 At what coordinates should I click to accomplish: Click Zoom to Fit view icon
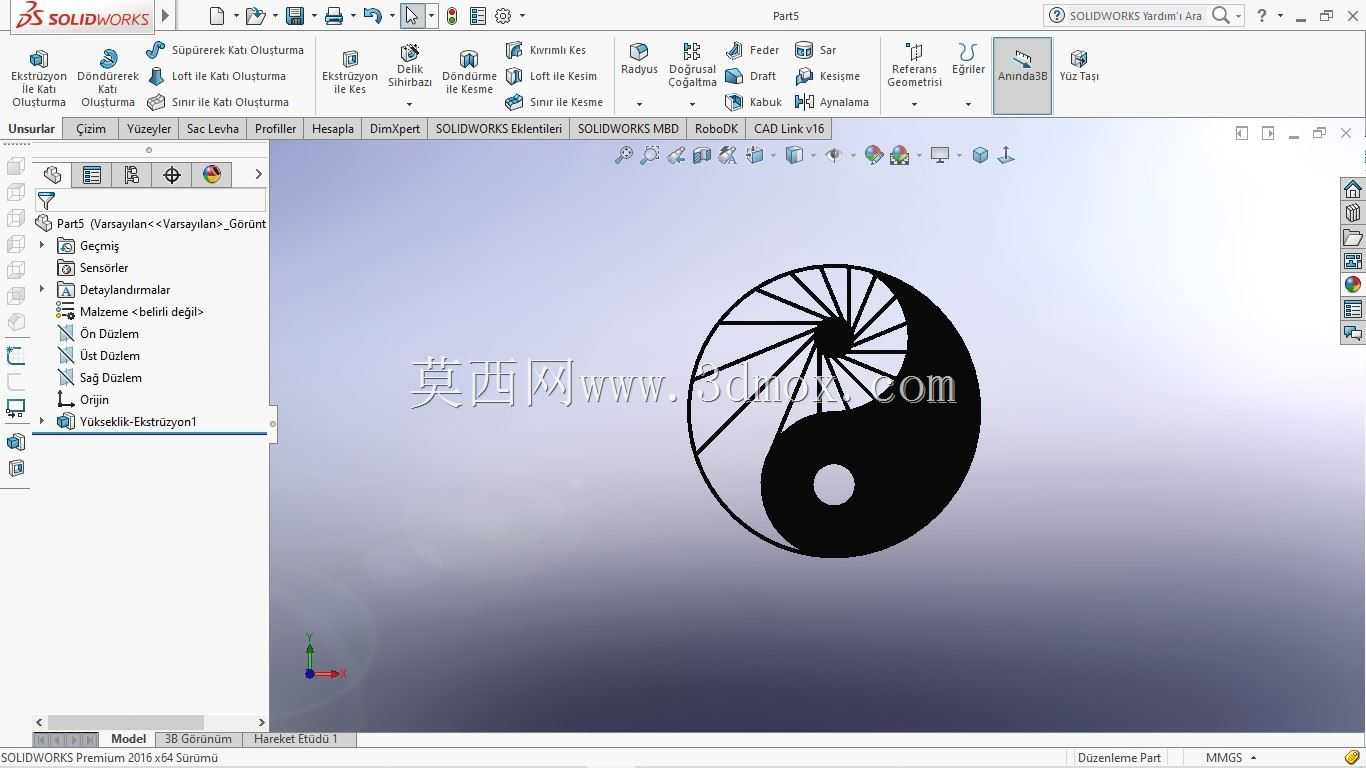tap(624, 155)
